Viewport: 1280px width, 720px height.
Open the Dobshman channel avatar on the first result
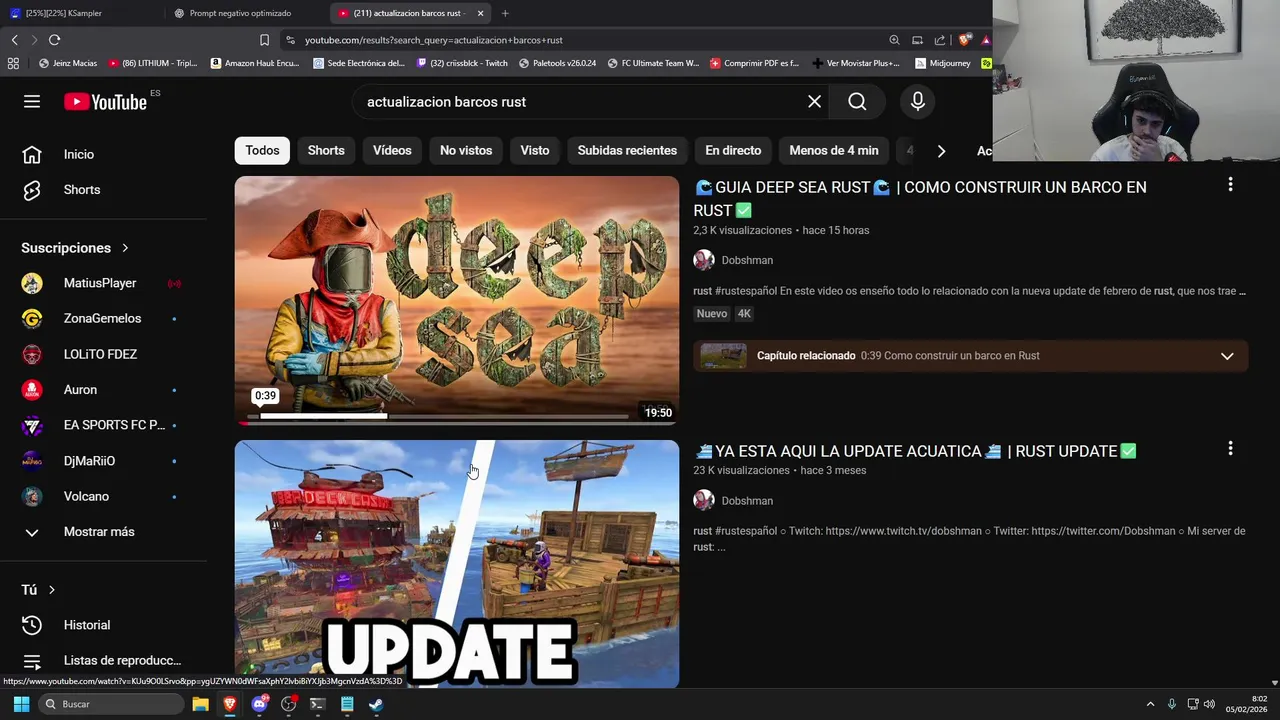point(704,260)
